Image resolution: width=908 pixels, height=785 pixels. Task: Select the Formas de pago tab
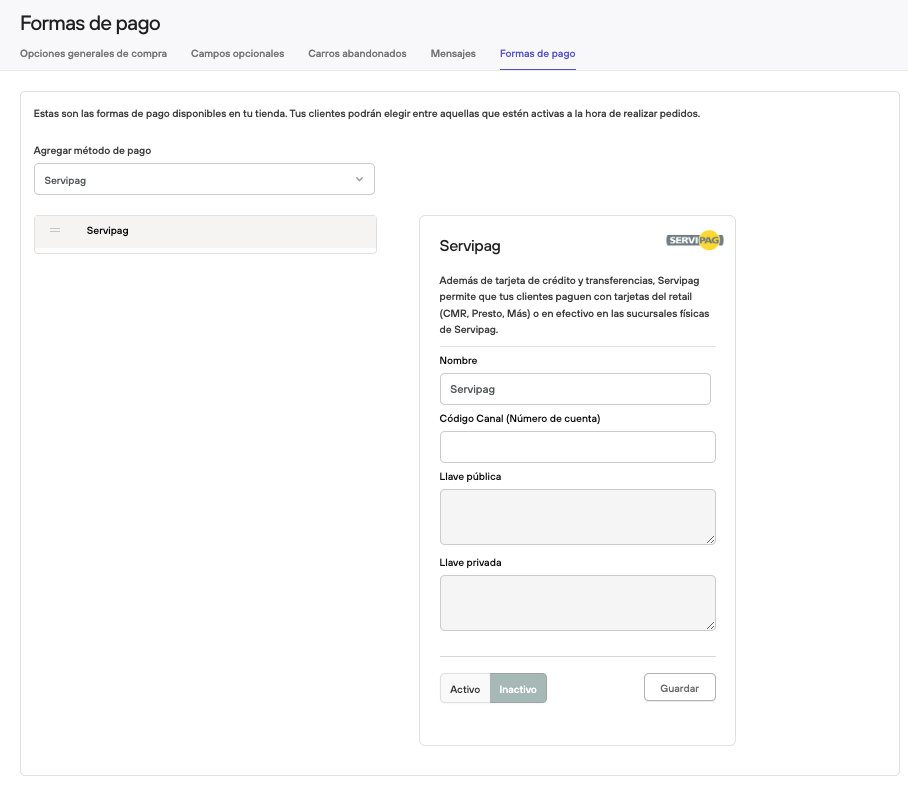click(537, 54)
